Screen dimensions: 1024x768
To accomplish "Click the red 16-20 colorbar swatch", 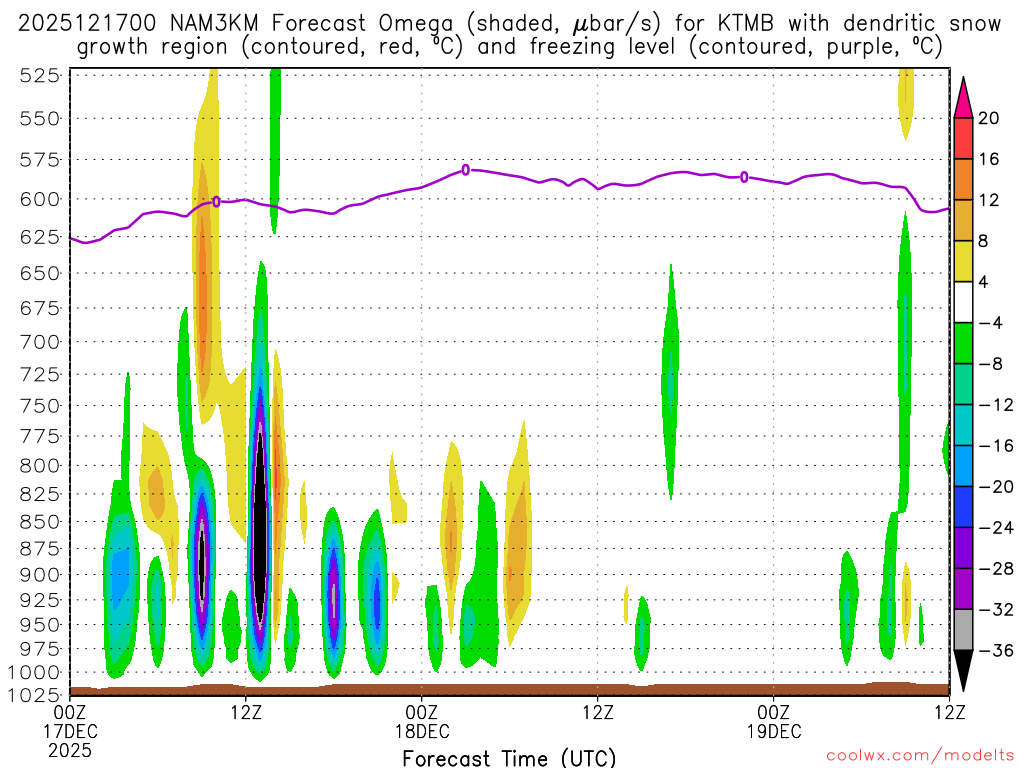I will 963,138.
